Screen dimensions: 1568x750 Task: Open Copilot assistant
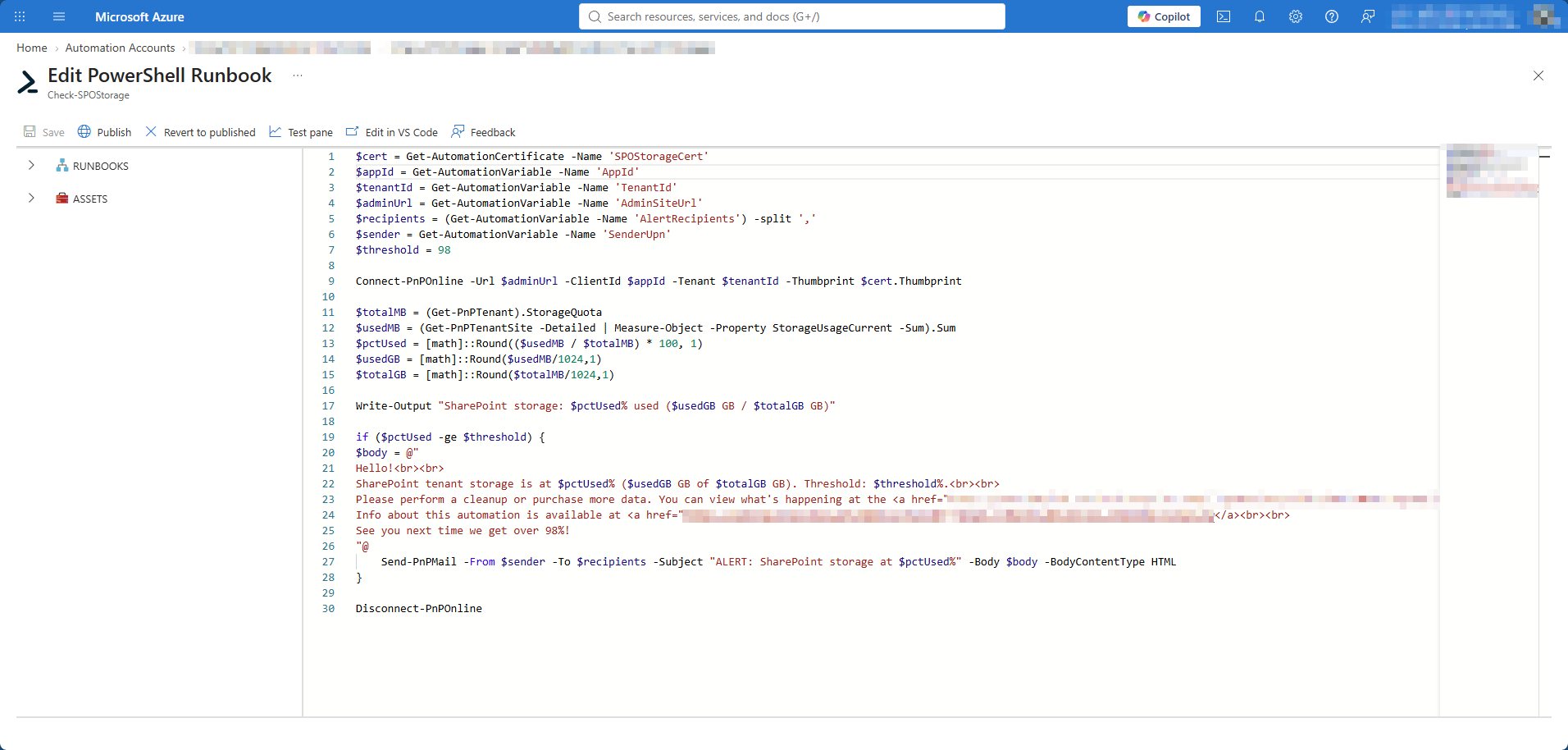coord(1164,16)
